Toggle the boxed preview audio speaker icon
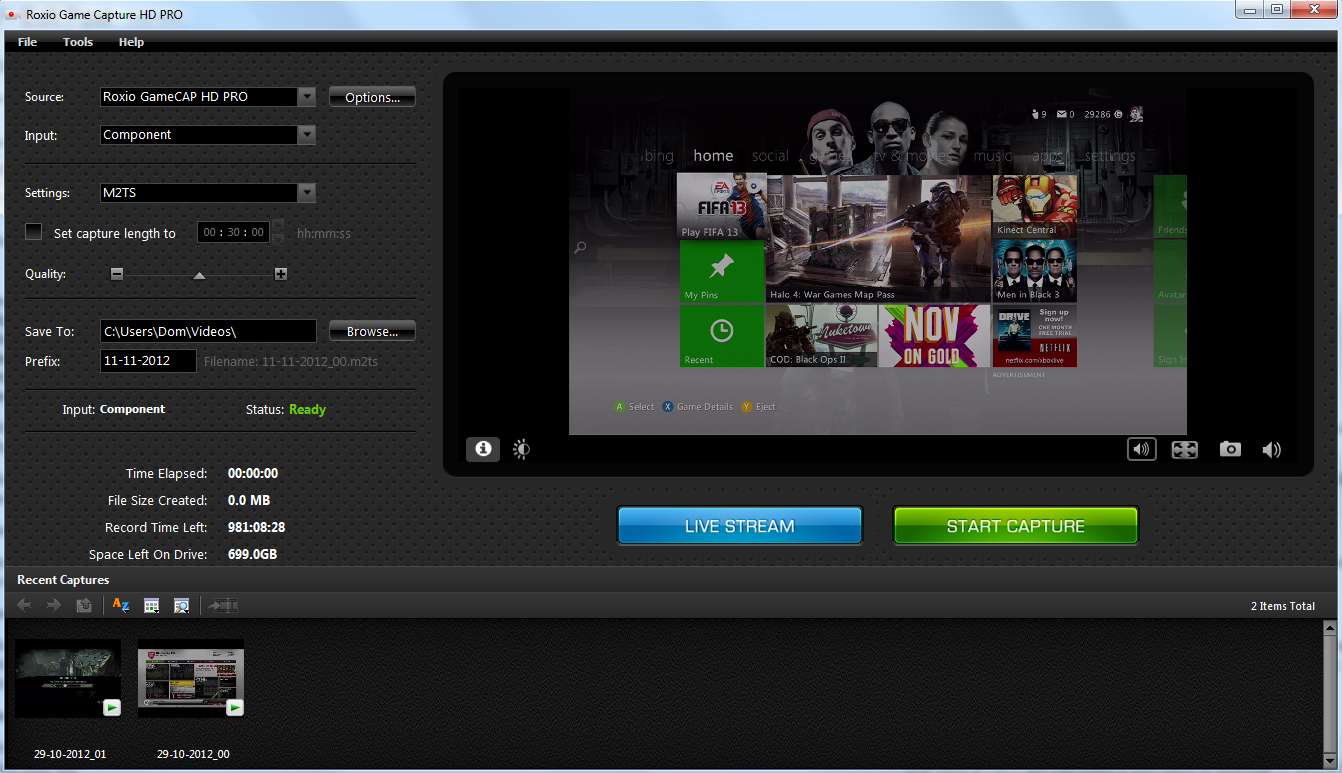This screenshot has height=773, width=1342. (1142, 449)
